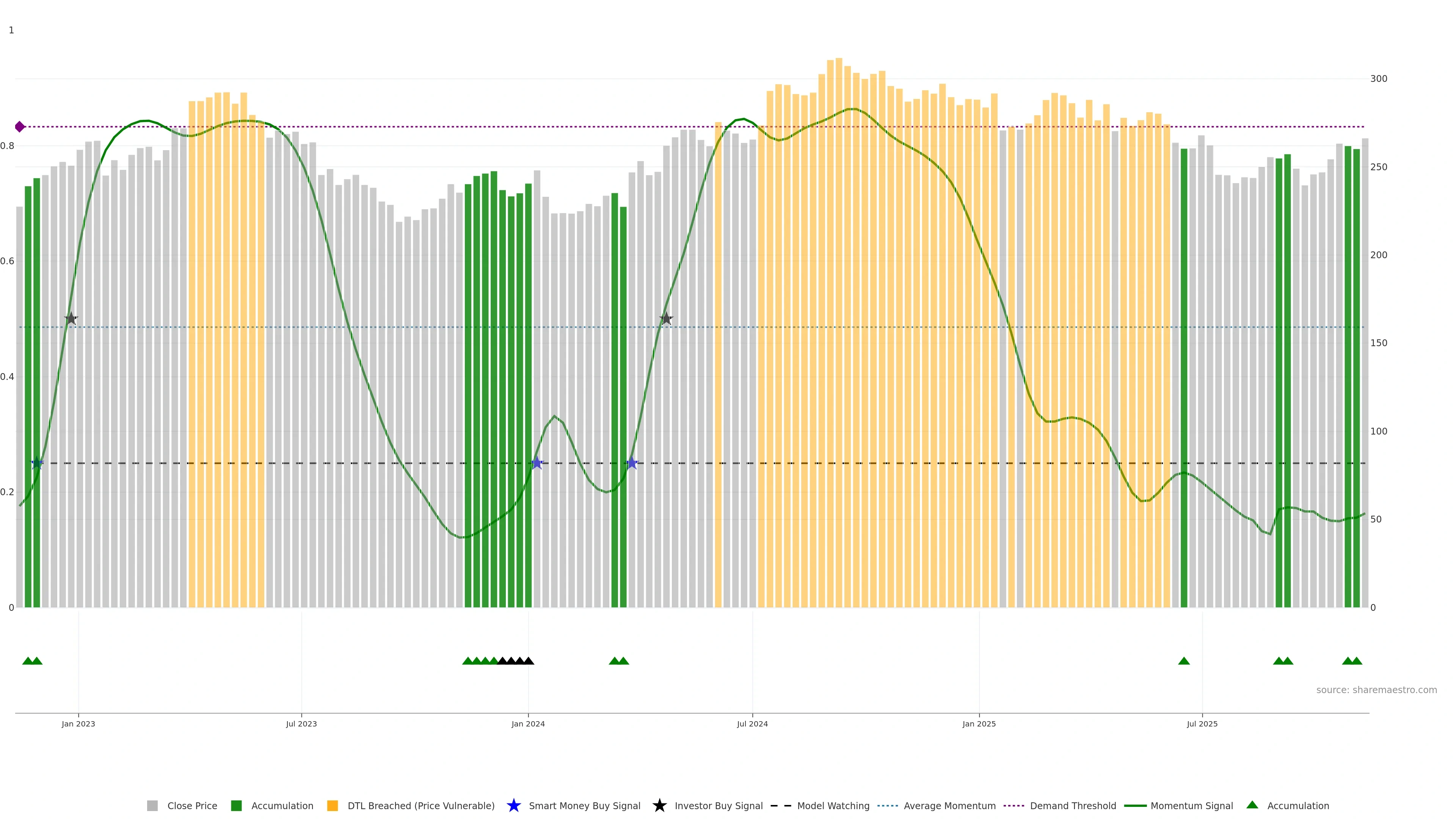Hide the Momentum Signal line via legend
This screenshot has width=1456, height=819.
1191,805
